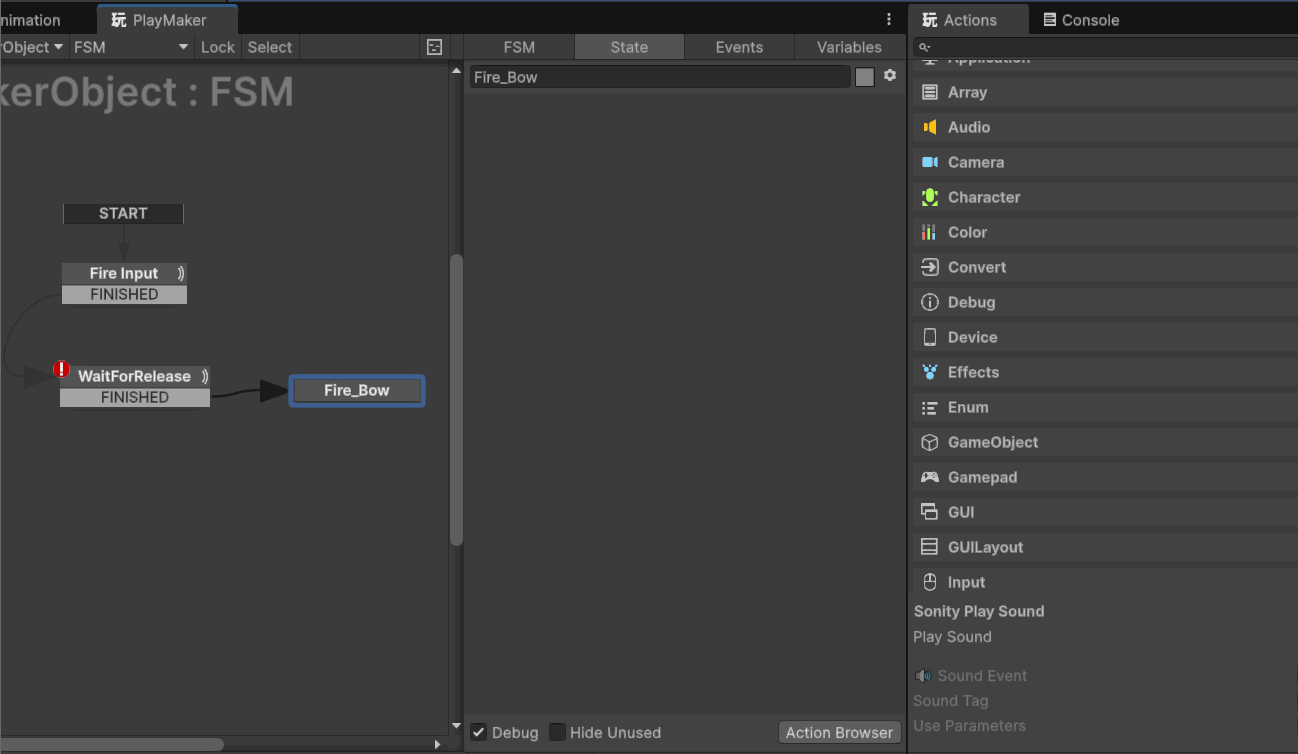Toggle the graph minimap icon
Image resolution: width=1298 pixels, height=754 pixels.
tap(434, 47)
